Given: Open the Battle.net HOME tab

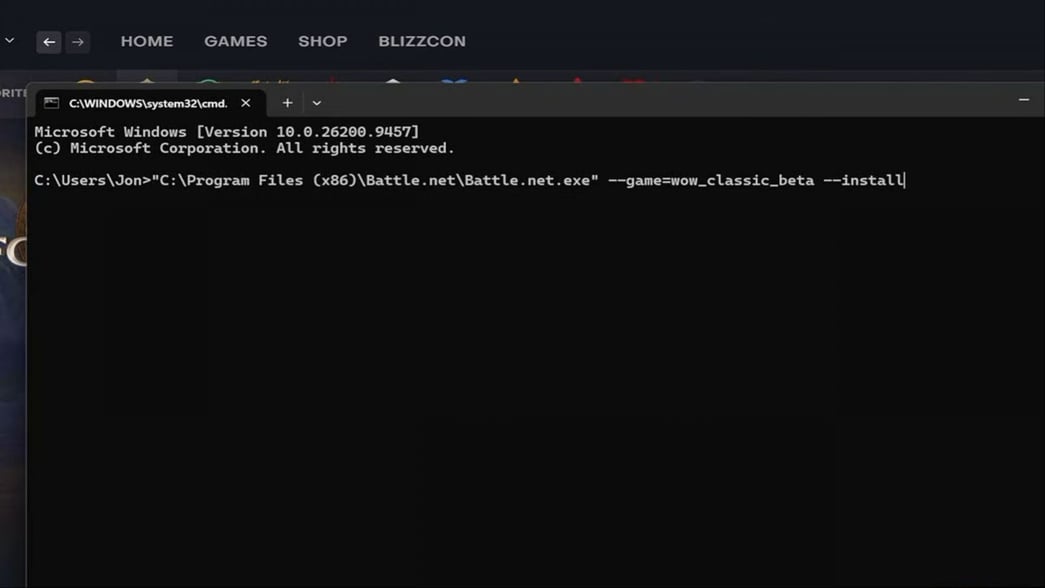Looking at the screenshot, I should (x=147, y=41).
